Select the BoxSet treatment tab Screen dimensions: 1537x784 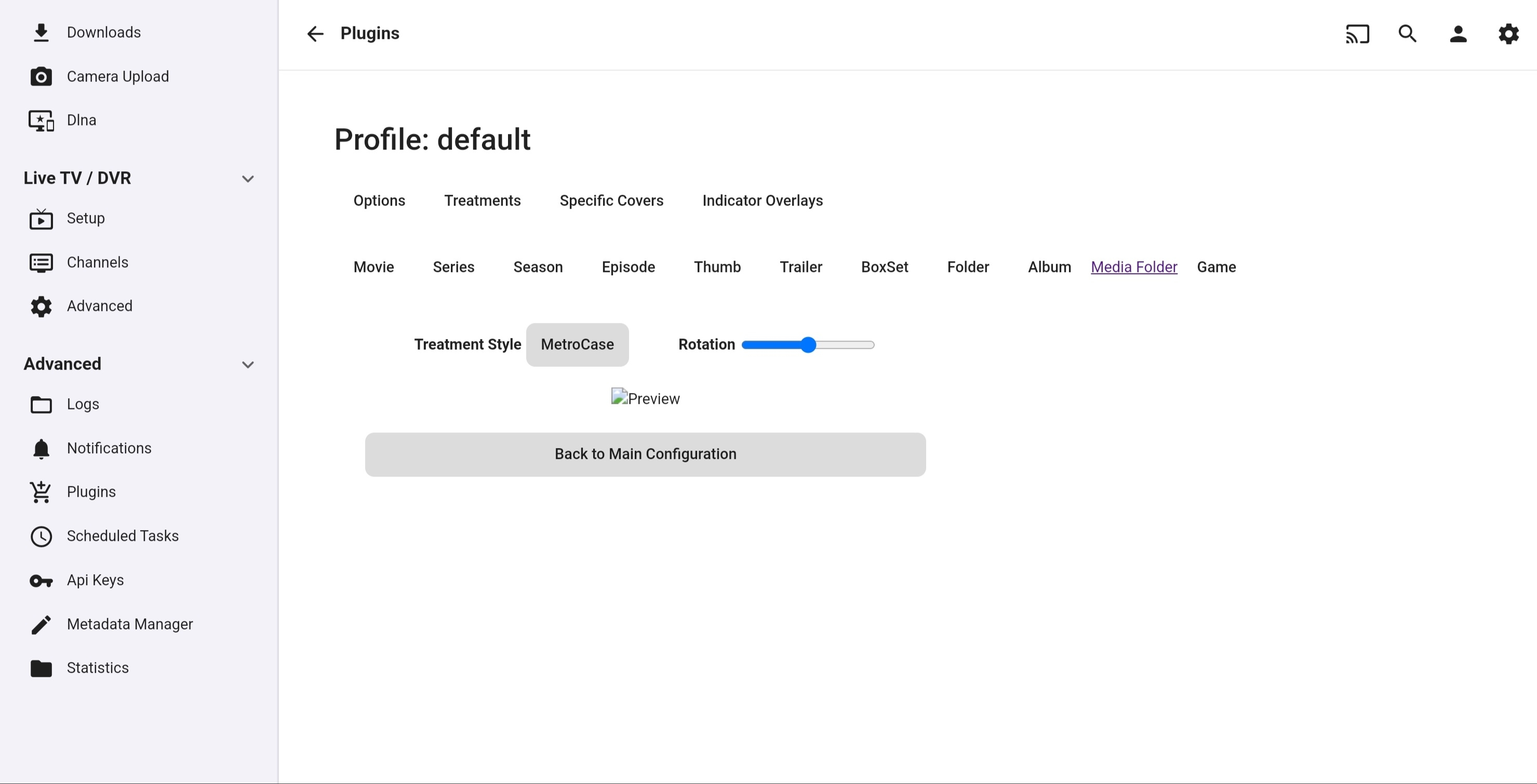[884, 267]
